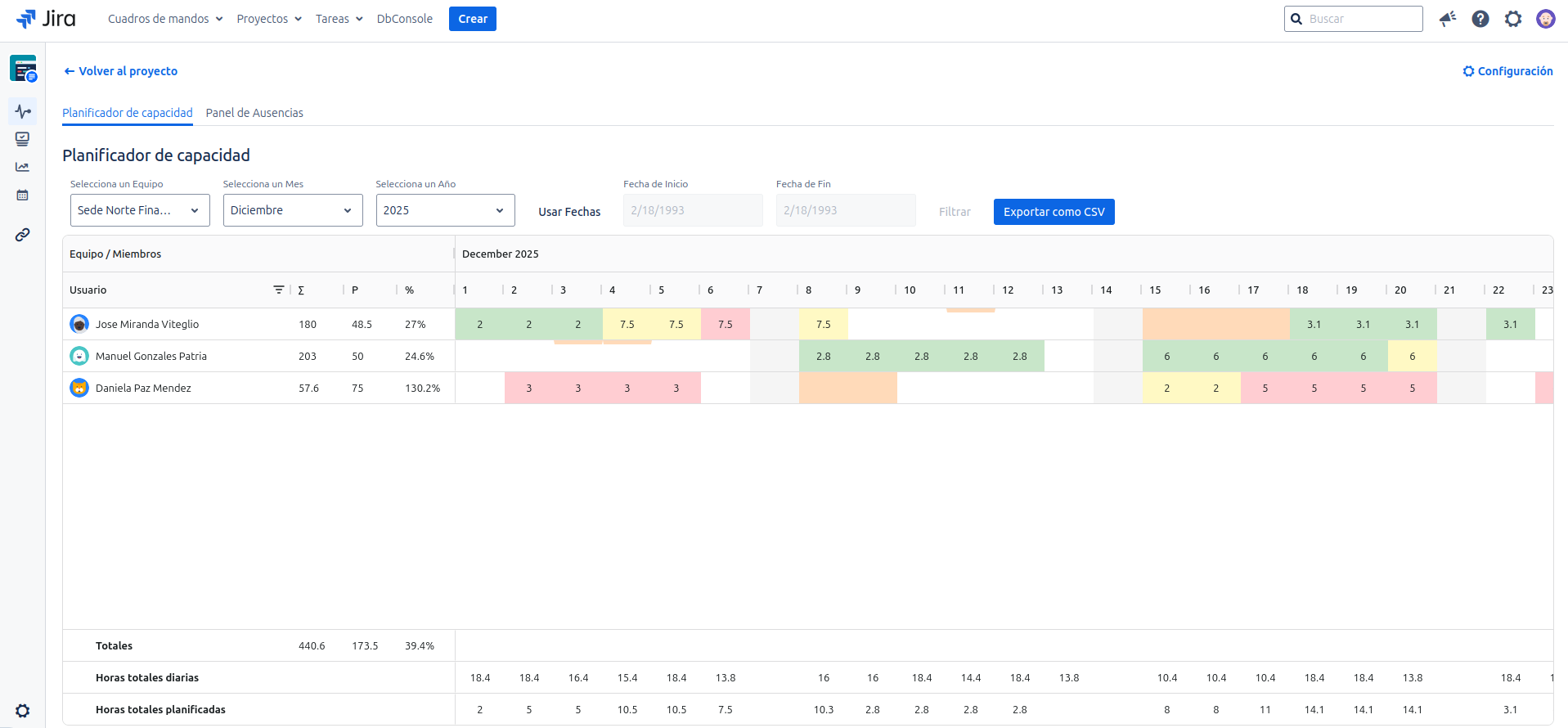Expand the Sede Norte team dropdown

140,210
